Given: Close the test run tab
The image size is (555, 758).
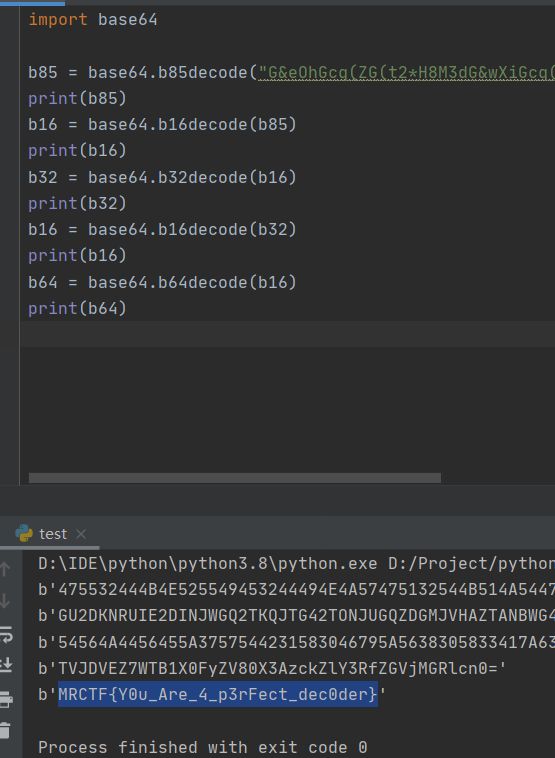Looking at the screenshot, I should (x=81, y=534).
